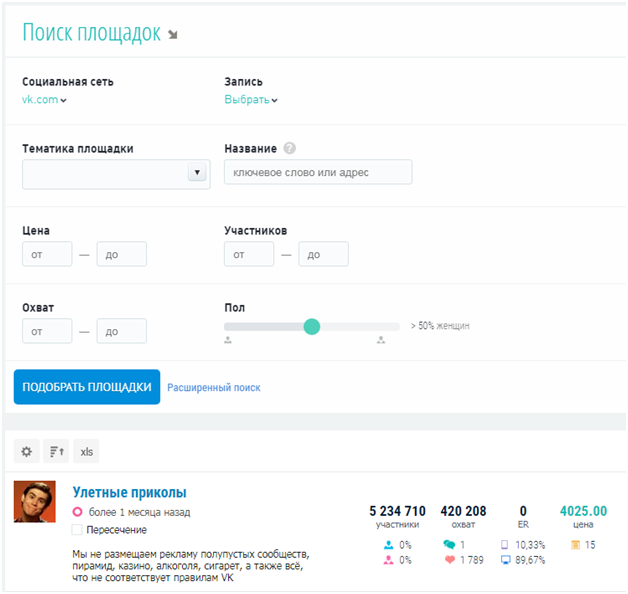The height and width of the screenshot is (594, 628).
Task: Click the male icon under gender slider
Action: [228, 340]
